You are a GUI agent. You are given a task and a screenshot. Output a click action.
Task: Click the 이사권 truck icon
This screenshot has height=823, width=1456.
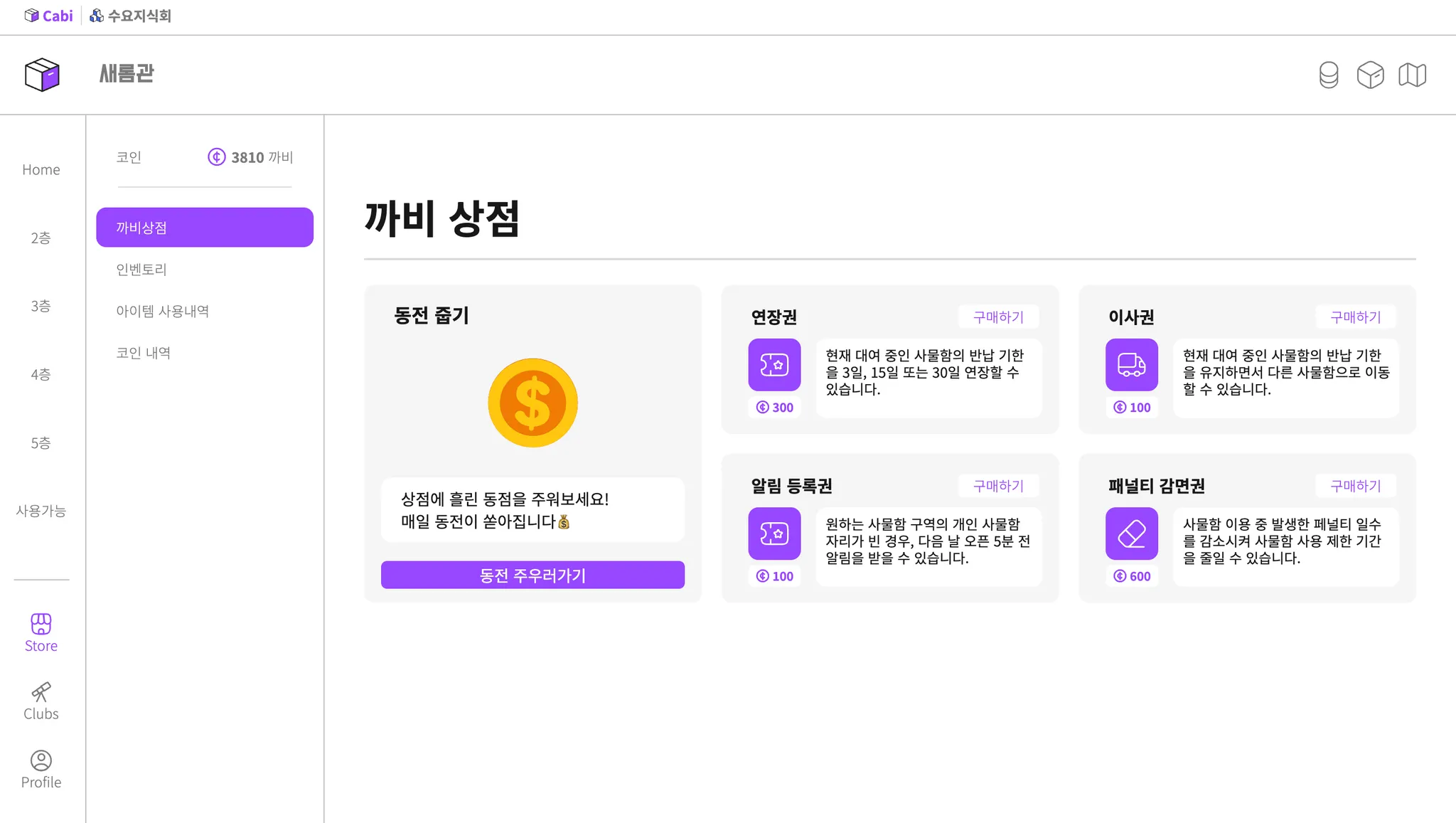[x=1131, y=365]
